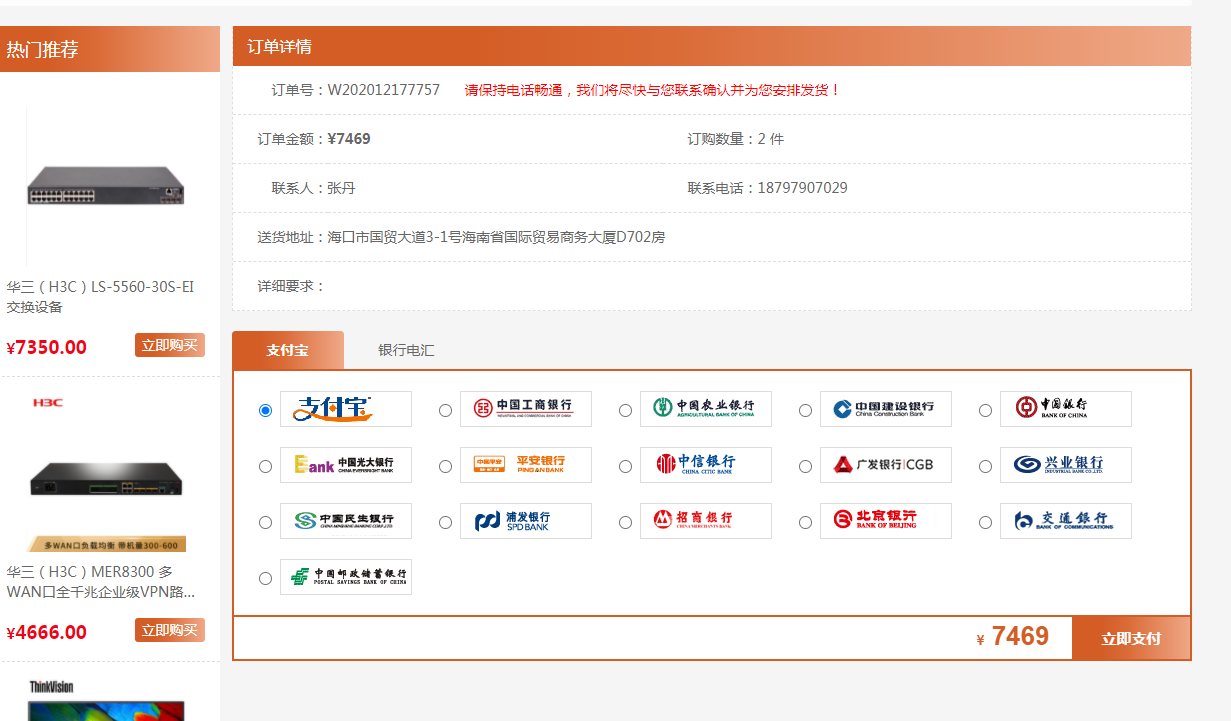Select the 中国邮政储蓄银行 radio button

pos(265,578)
